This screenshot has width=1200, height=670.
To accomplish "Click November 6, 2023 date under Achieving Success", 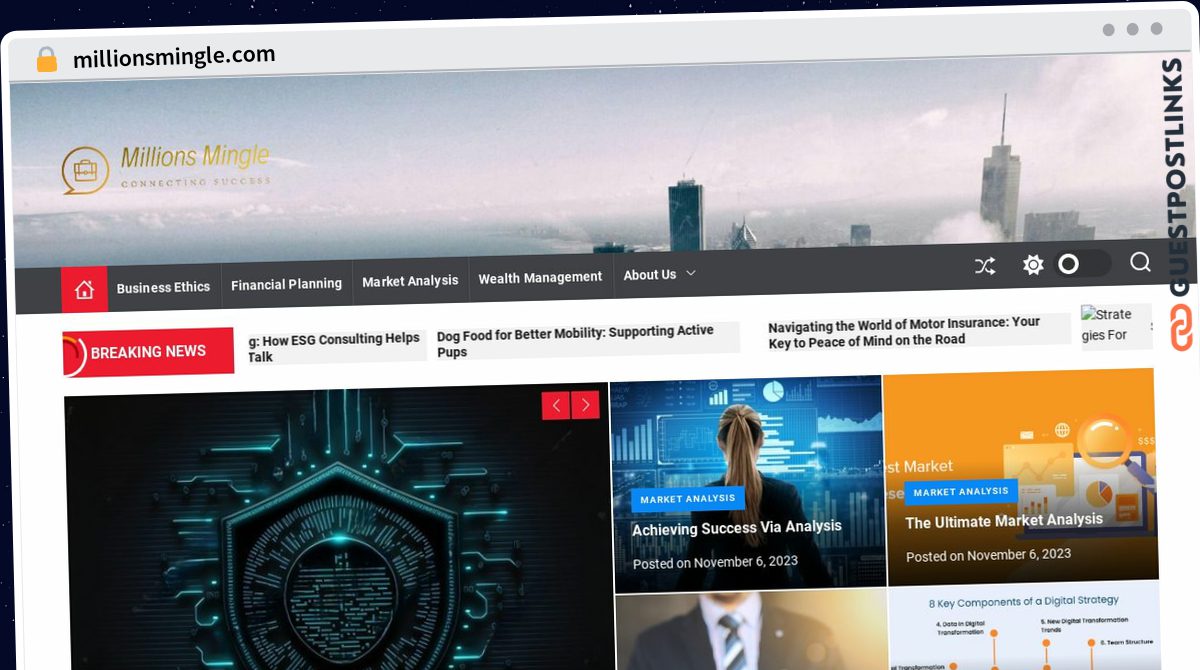I will pyautogui.click(x=746, y=562).
